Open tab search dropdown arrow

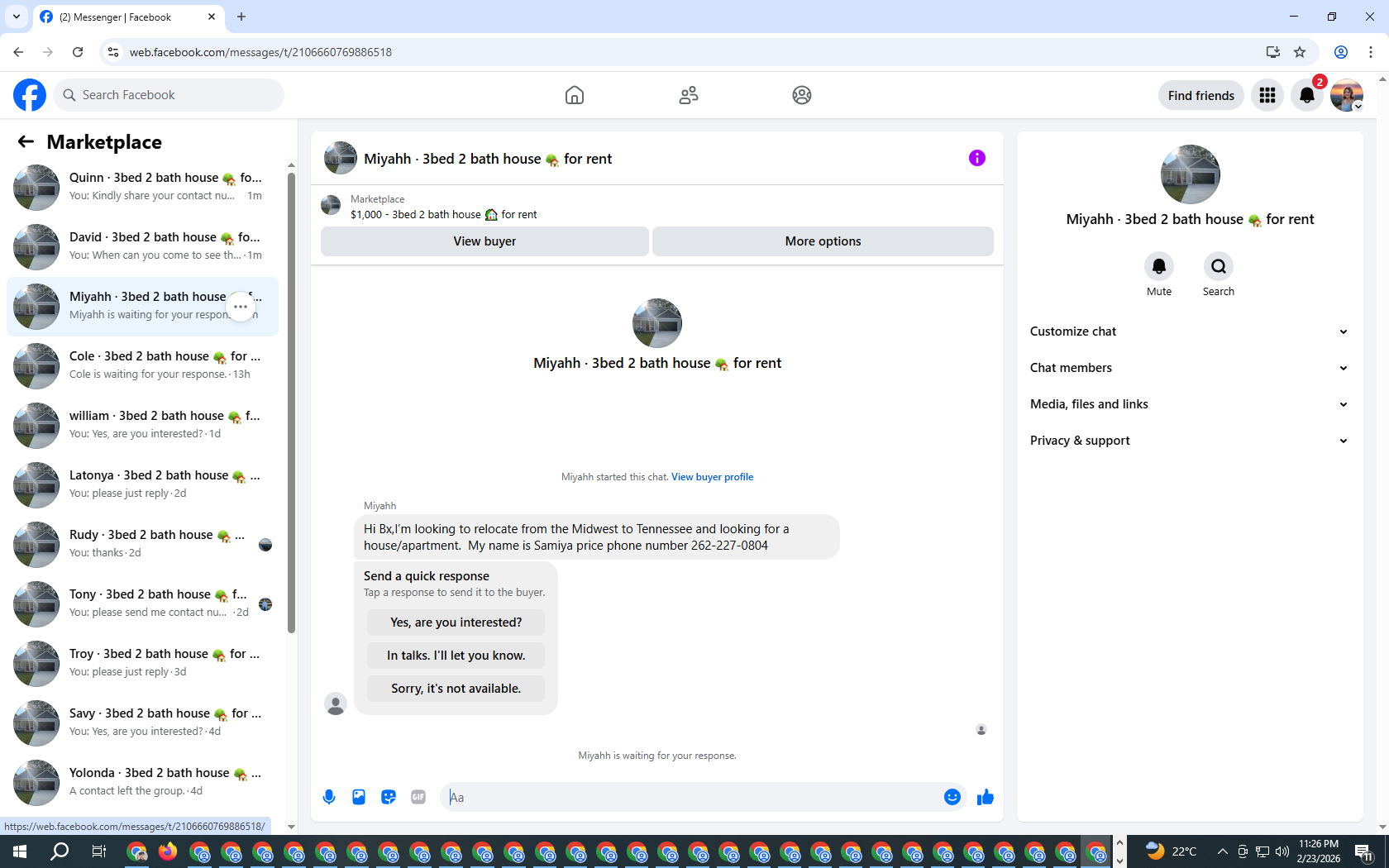pos(17,17)
